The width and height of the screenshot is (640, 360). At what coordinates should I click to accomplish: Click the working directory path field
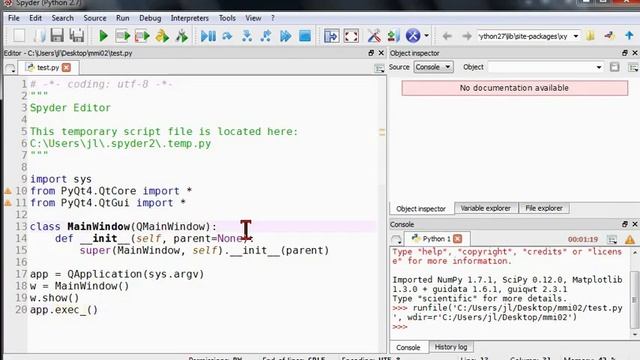click(524, 36)
